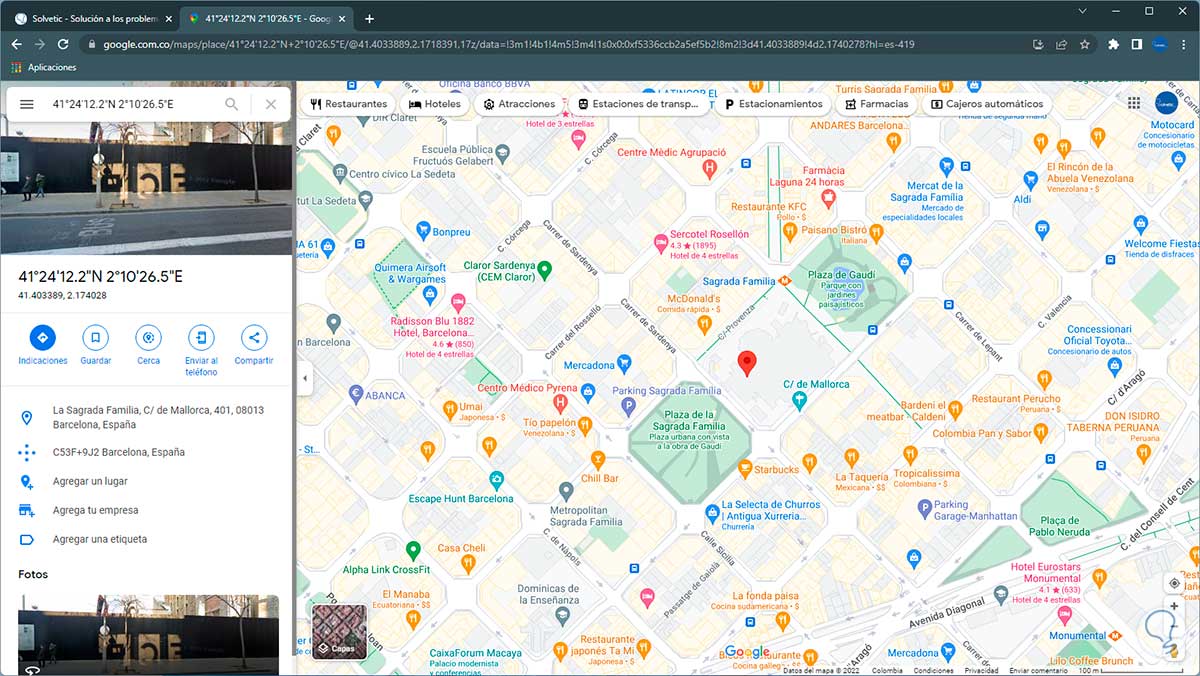Click Agrega tu empresa
Screen dimensions: 1200x676
point(147,510)
